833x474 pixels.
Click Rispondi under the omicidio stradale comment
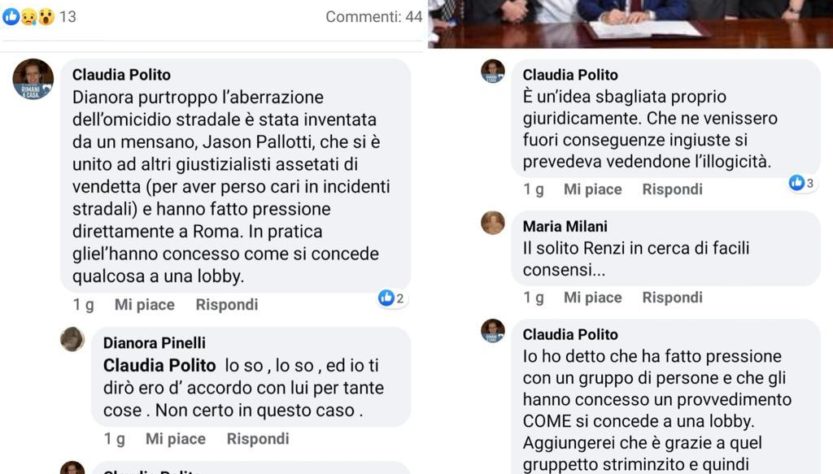pos(227,304)
